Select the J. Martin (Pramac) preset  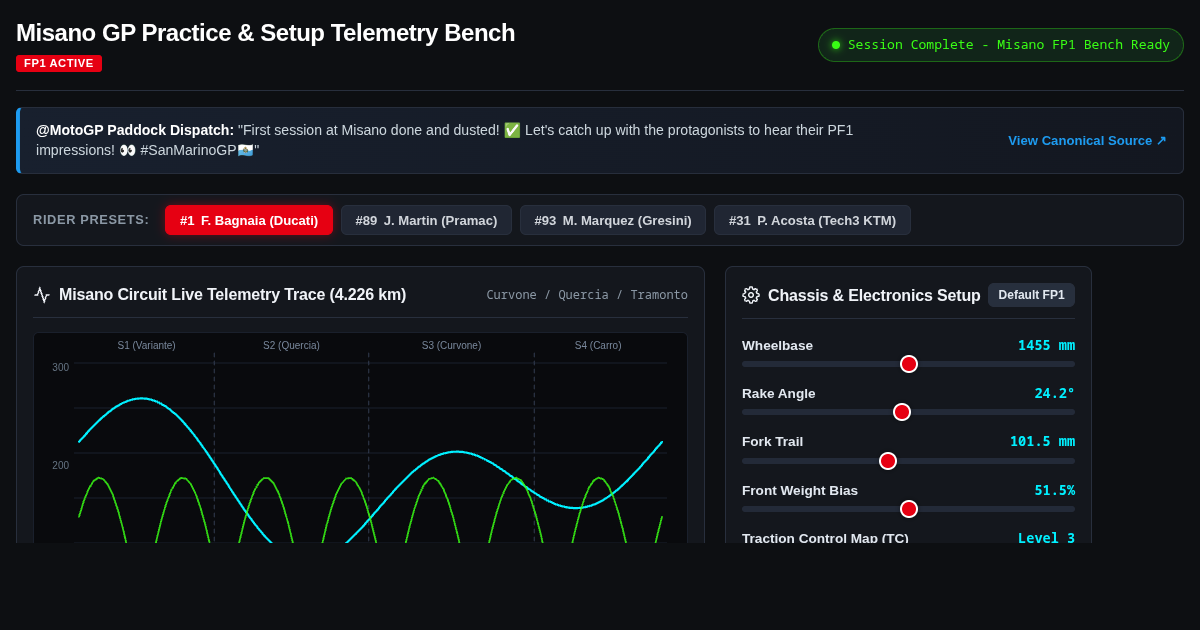(426, 220)
